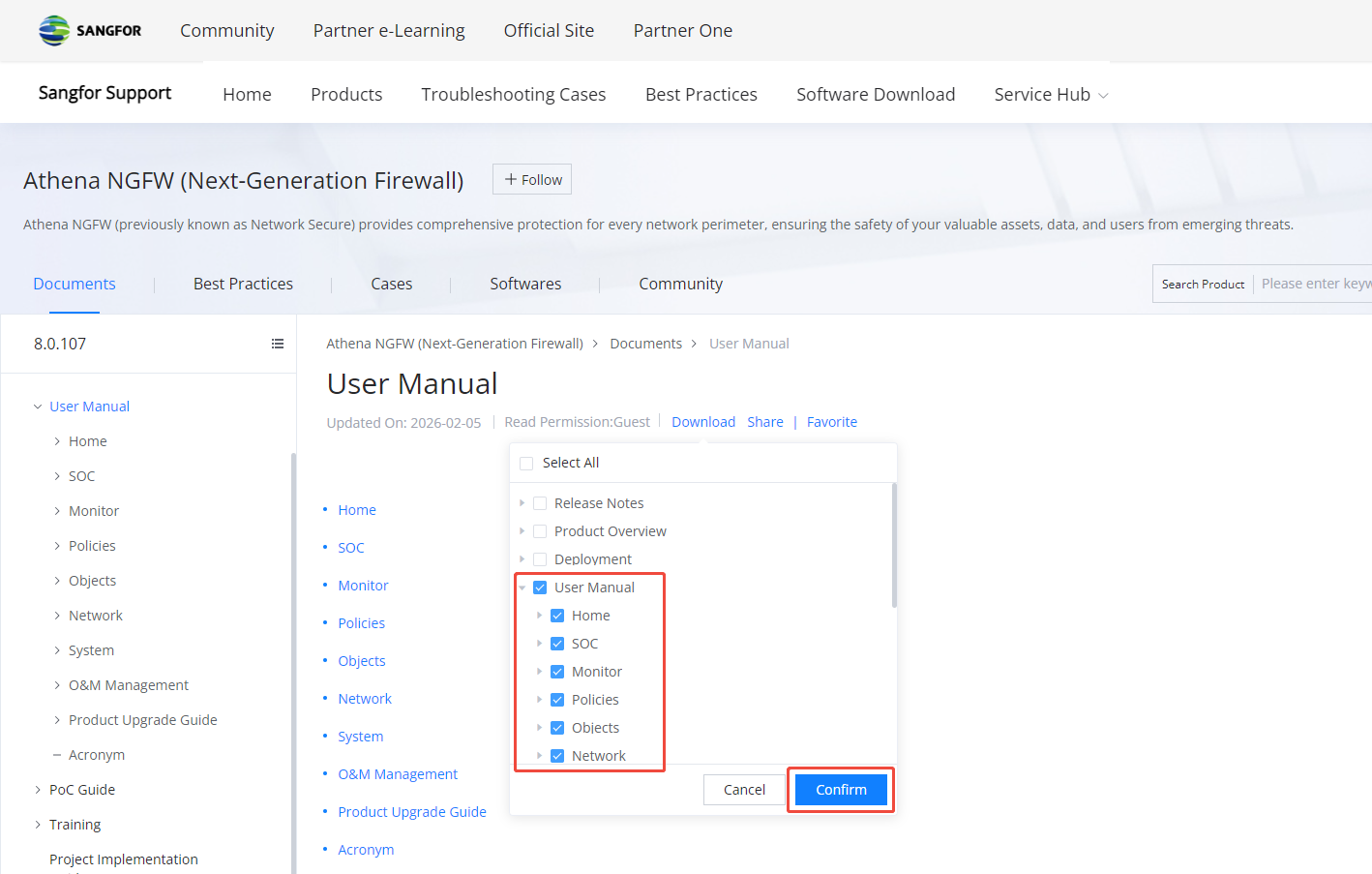Click the Search Product label
Viewport: 1372px width, 874px height.
click(x=1203, y=284)
